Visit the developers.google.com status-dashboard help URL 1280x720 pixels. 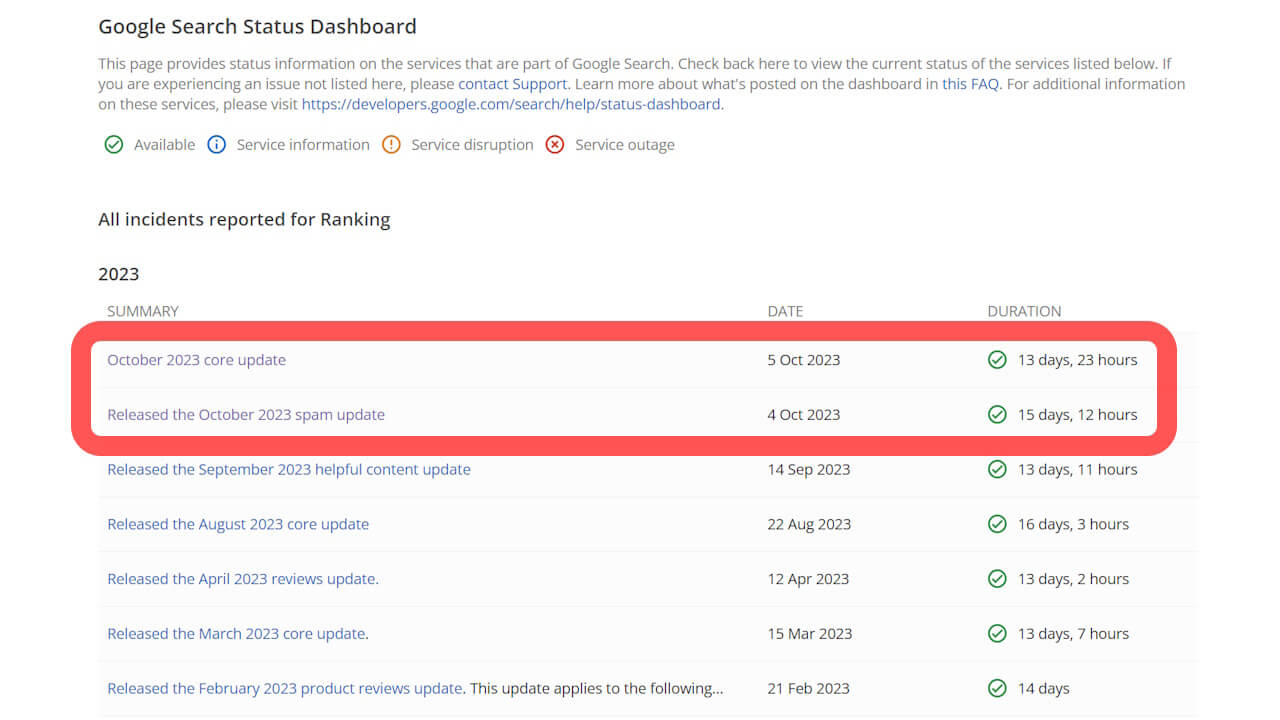click(511, 104)
